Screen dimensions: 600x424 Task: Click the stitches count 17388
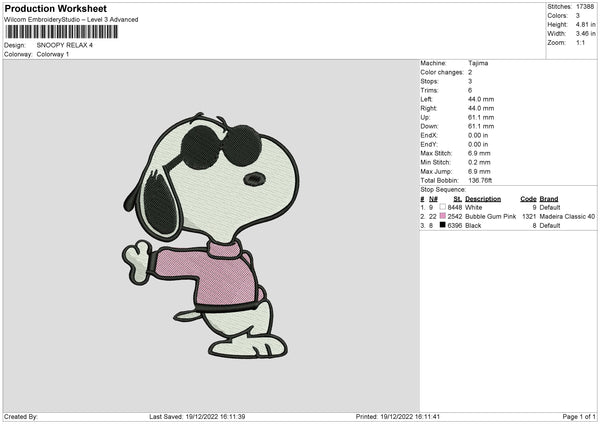tap(585, 7)
